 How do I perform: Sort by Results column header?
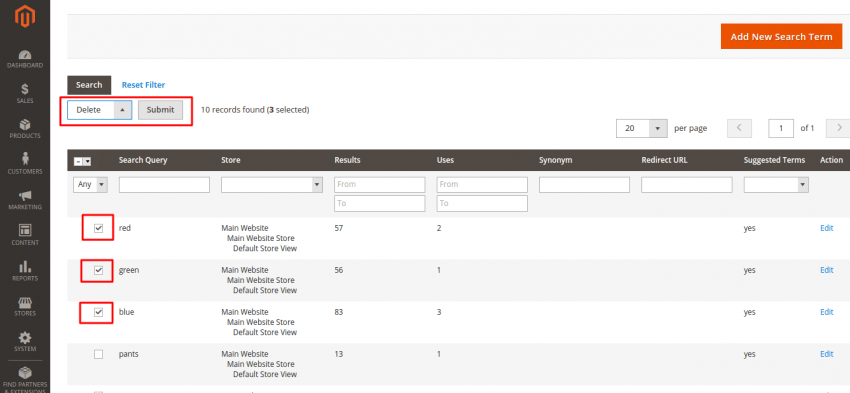click(347, 160)
